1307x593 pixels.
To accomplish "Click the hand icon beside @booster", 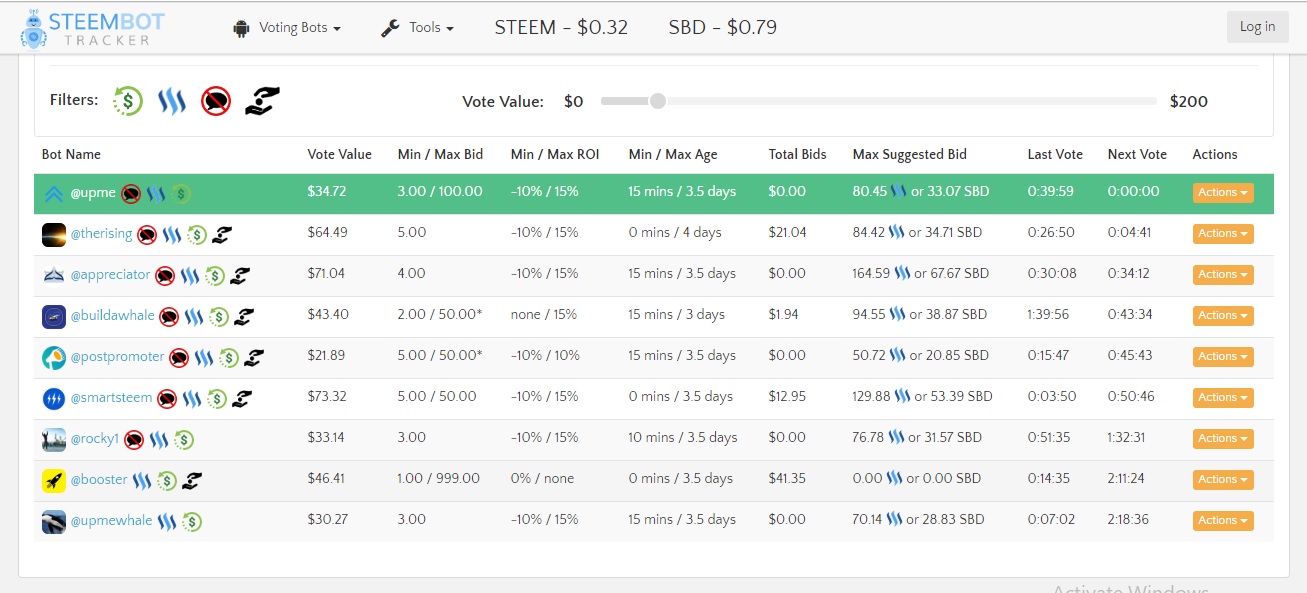I will (x=192, y=480).
